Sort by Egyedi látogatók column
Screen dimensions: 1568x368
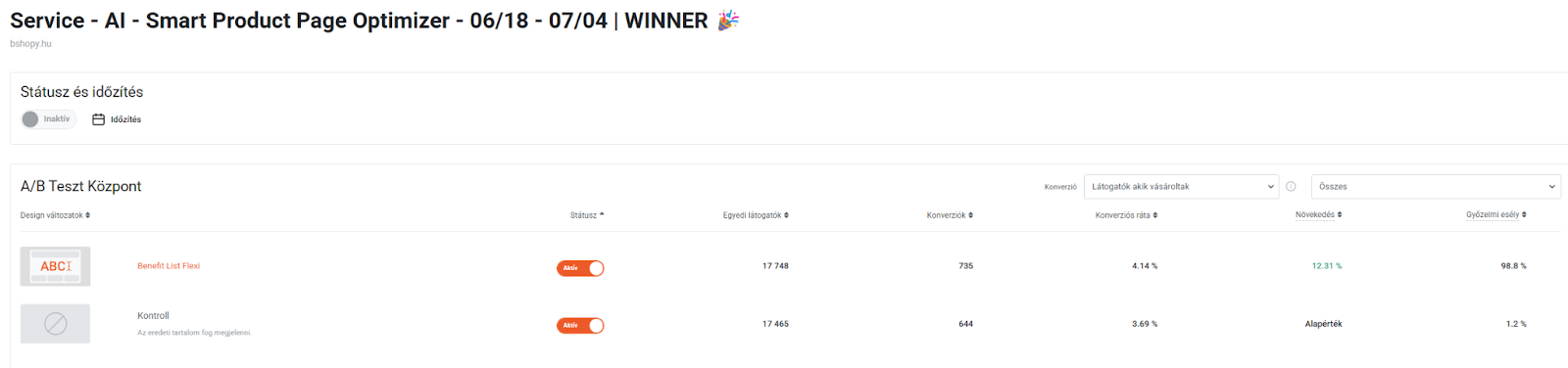[756, 215]
